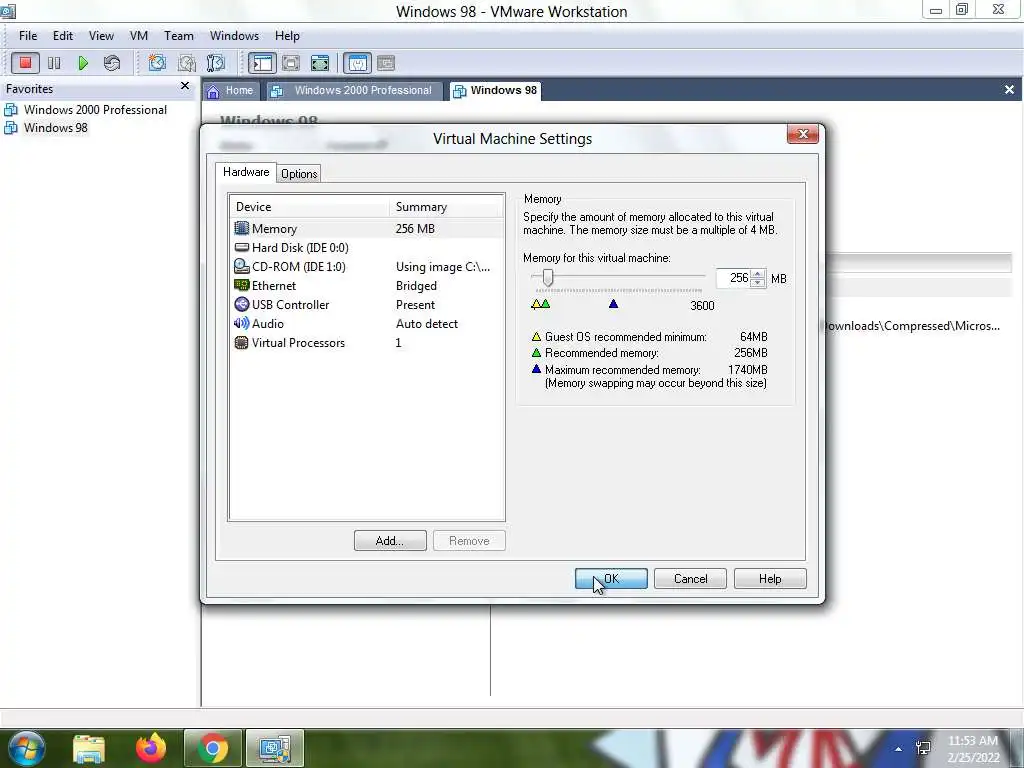Open the Windows menu
Screen dimensions: 1024x768
(x=234, y=36)
